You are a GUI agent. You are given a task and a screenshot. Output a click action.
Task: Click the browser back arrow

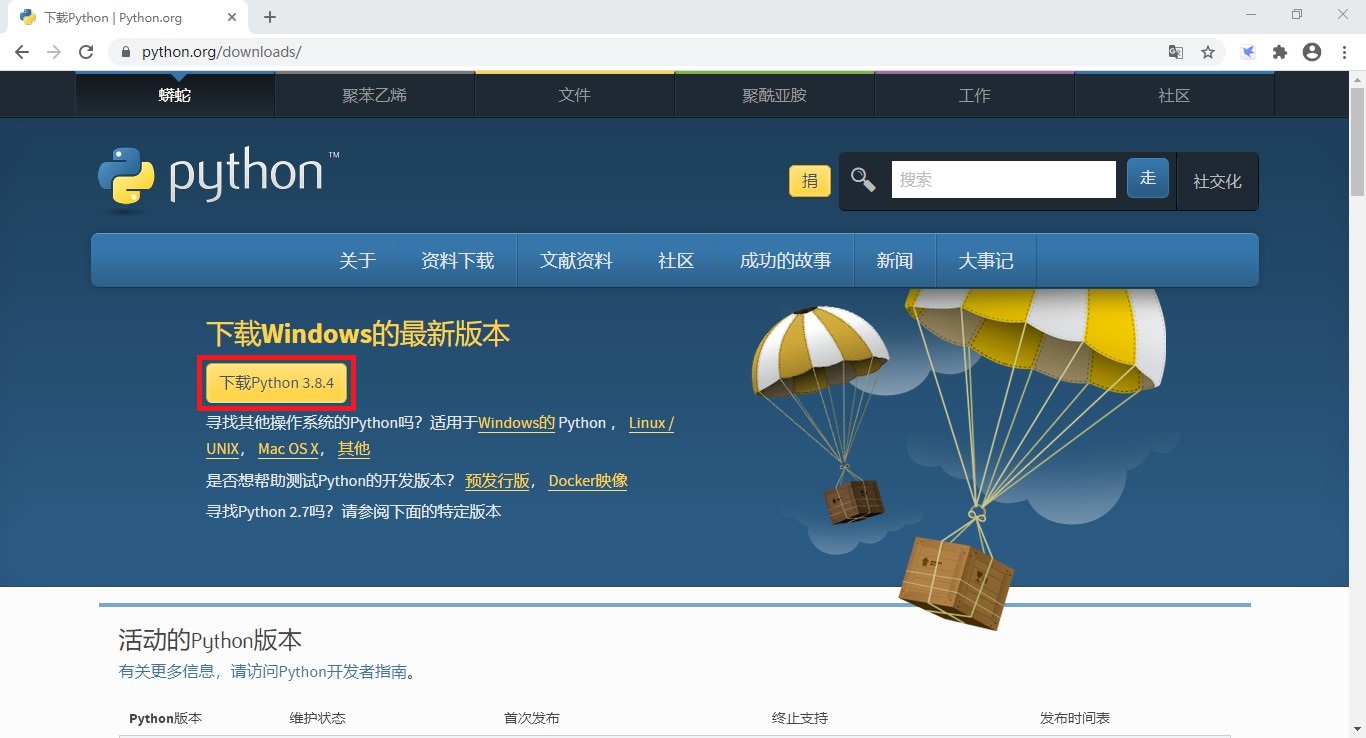[x=21, y=52]
